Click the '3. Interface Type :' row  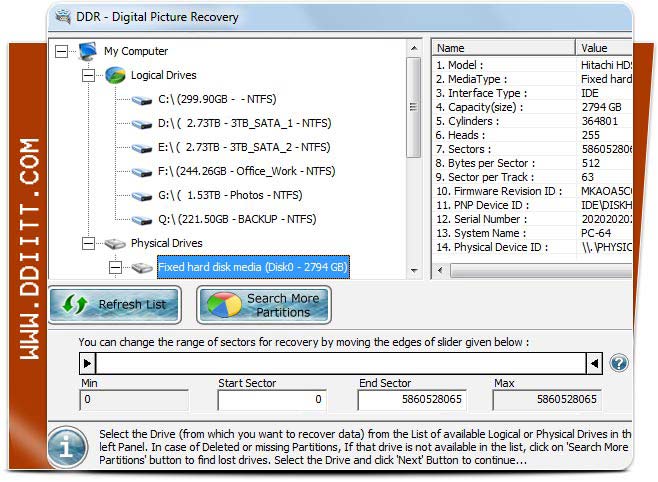[533, 93]
